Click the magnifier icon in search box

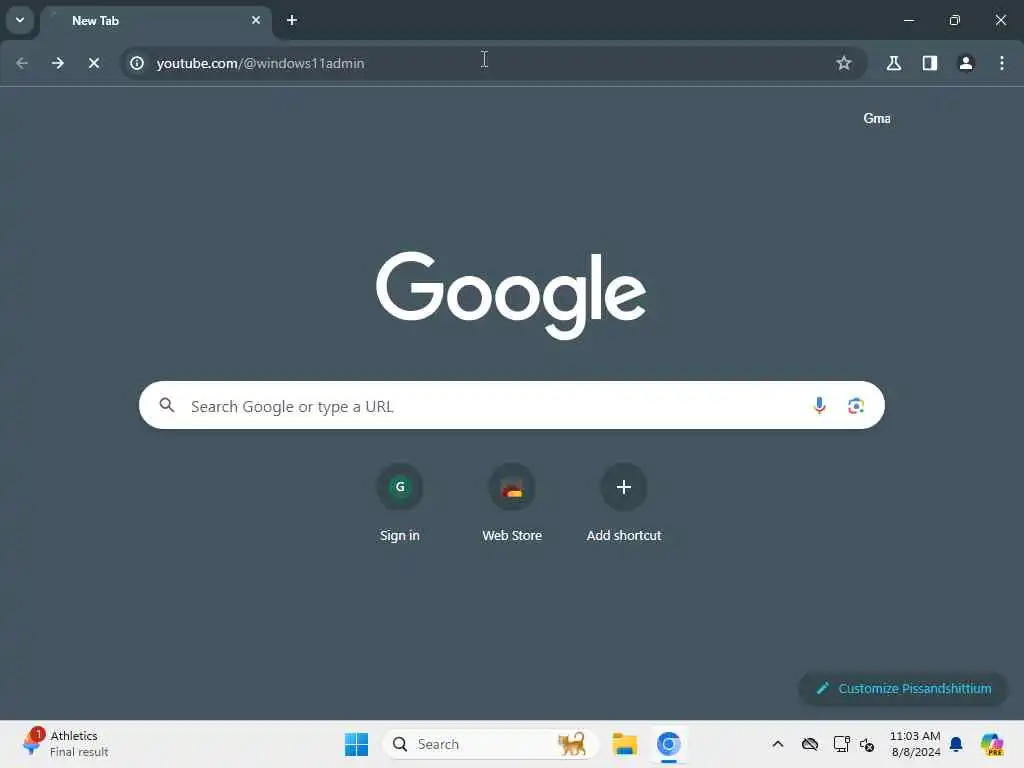(167, 406)
